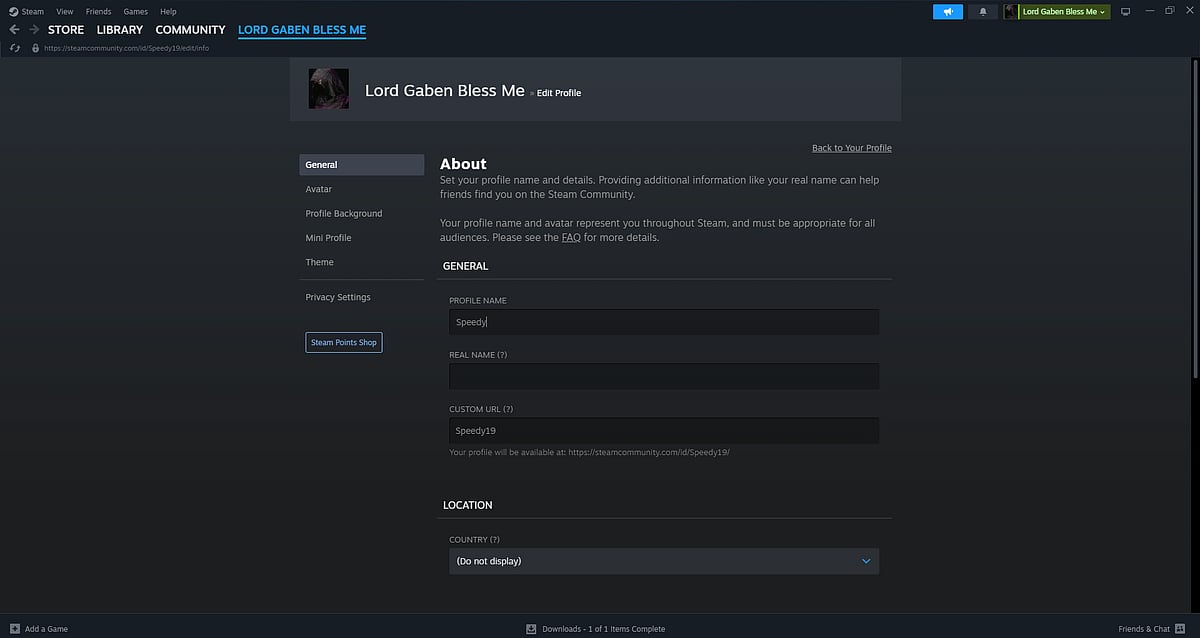Click the Friends & Chat label
The height and width of the screenshot is (638, 1200).
(x=1144, y=629)
